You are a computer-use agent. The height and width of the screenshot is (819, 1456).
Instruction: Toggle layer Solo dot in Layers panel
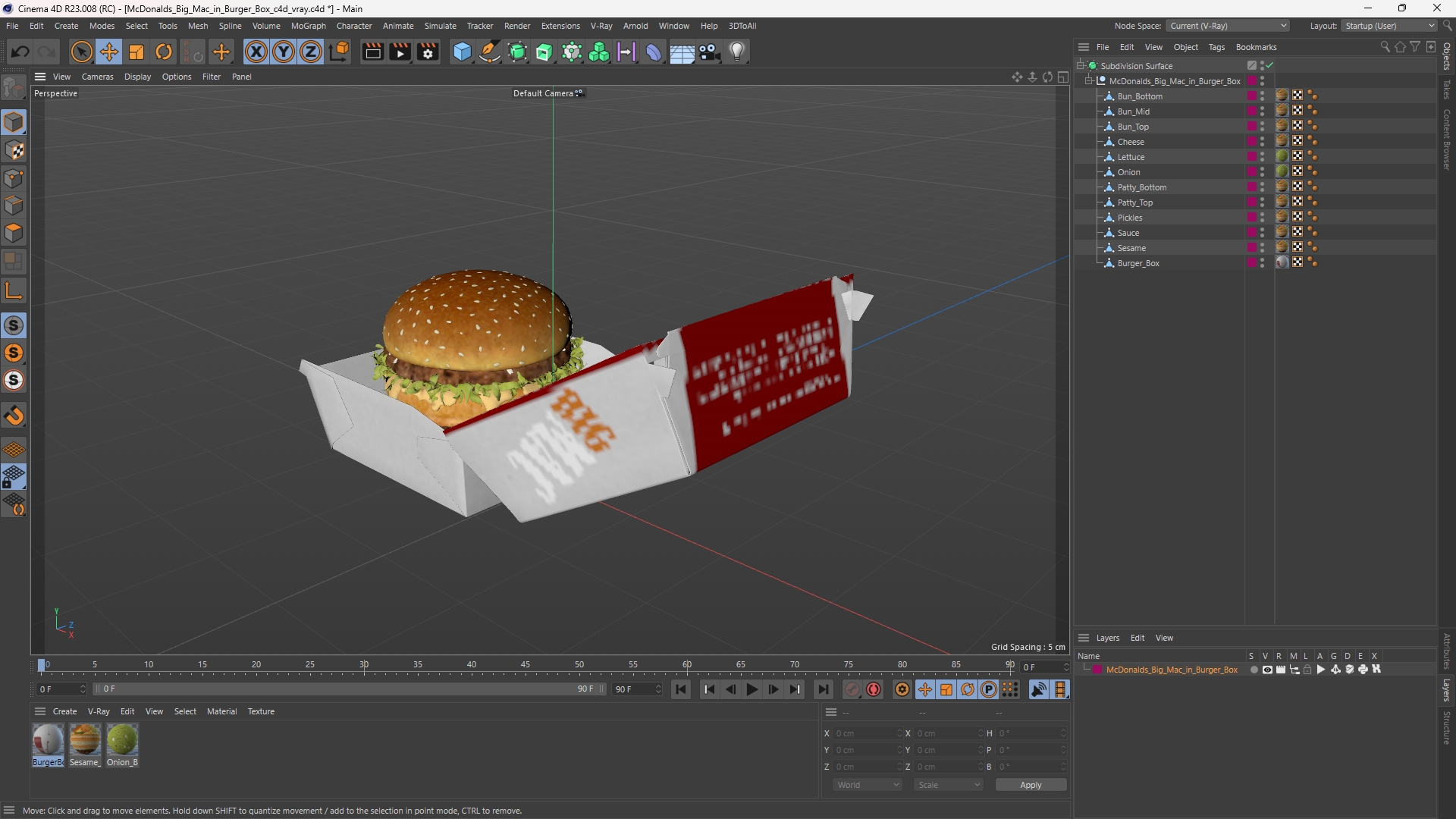click(1254, 670)
